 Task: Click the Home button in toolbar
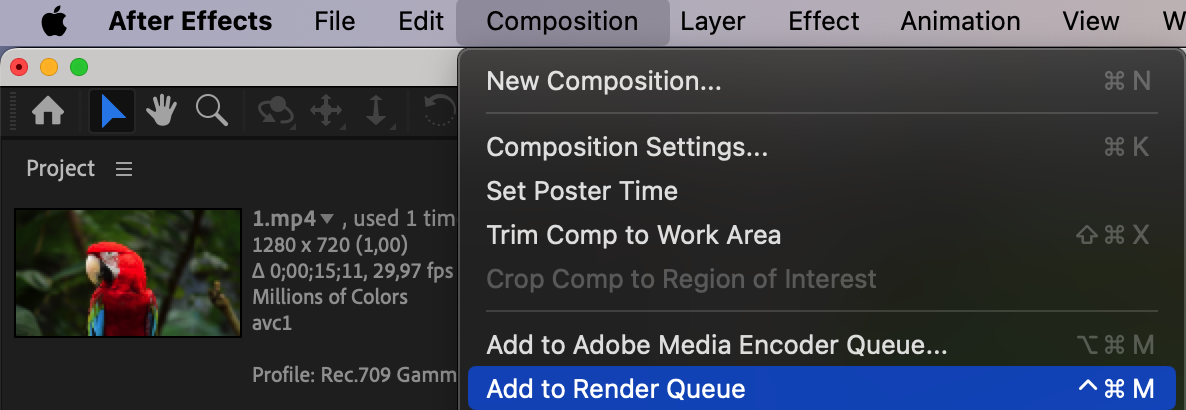tap(49, 111)
